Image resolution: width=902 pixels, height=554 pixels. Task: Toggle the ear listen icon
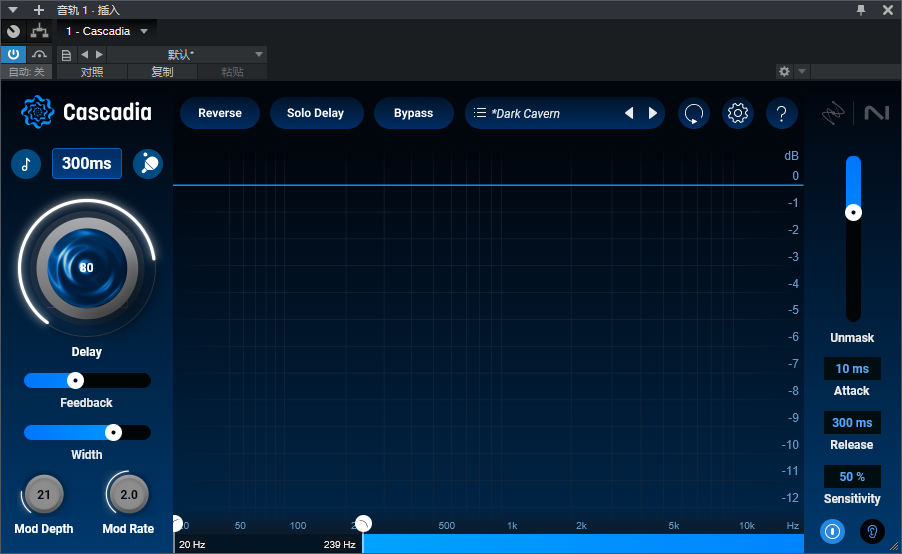coord(872,531)
